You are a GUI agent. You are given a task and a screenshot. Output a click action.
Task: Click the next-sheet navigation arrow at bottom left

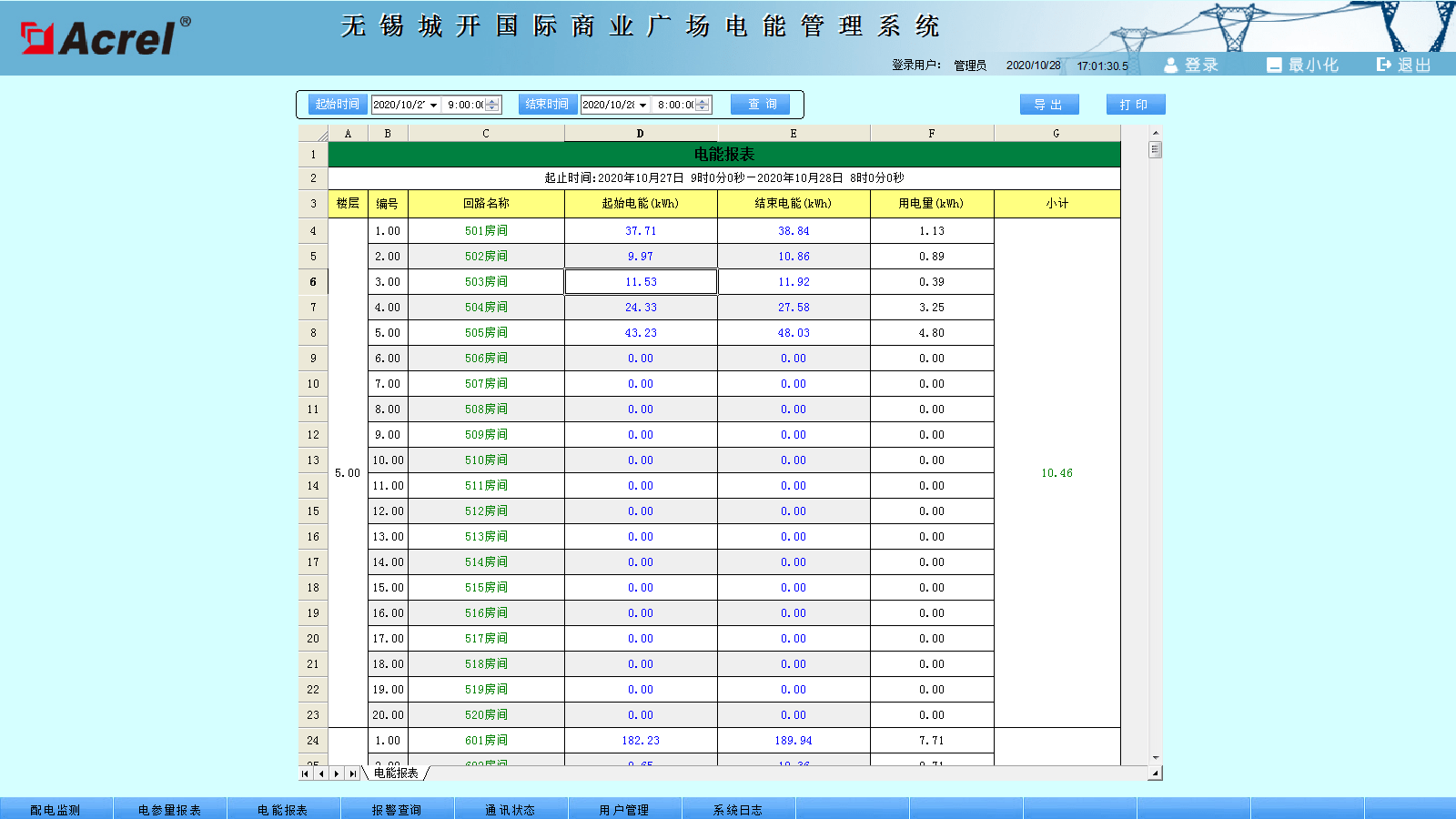pos(335,774)
